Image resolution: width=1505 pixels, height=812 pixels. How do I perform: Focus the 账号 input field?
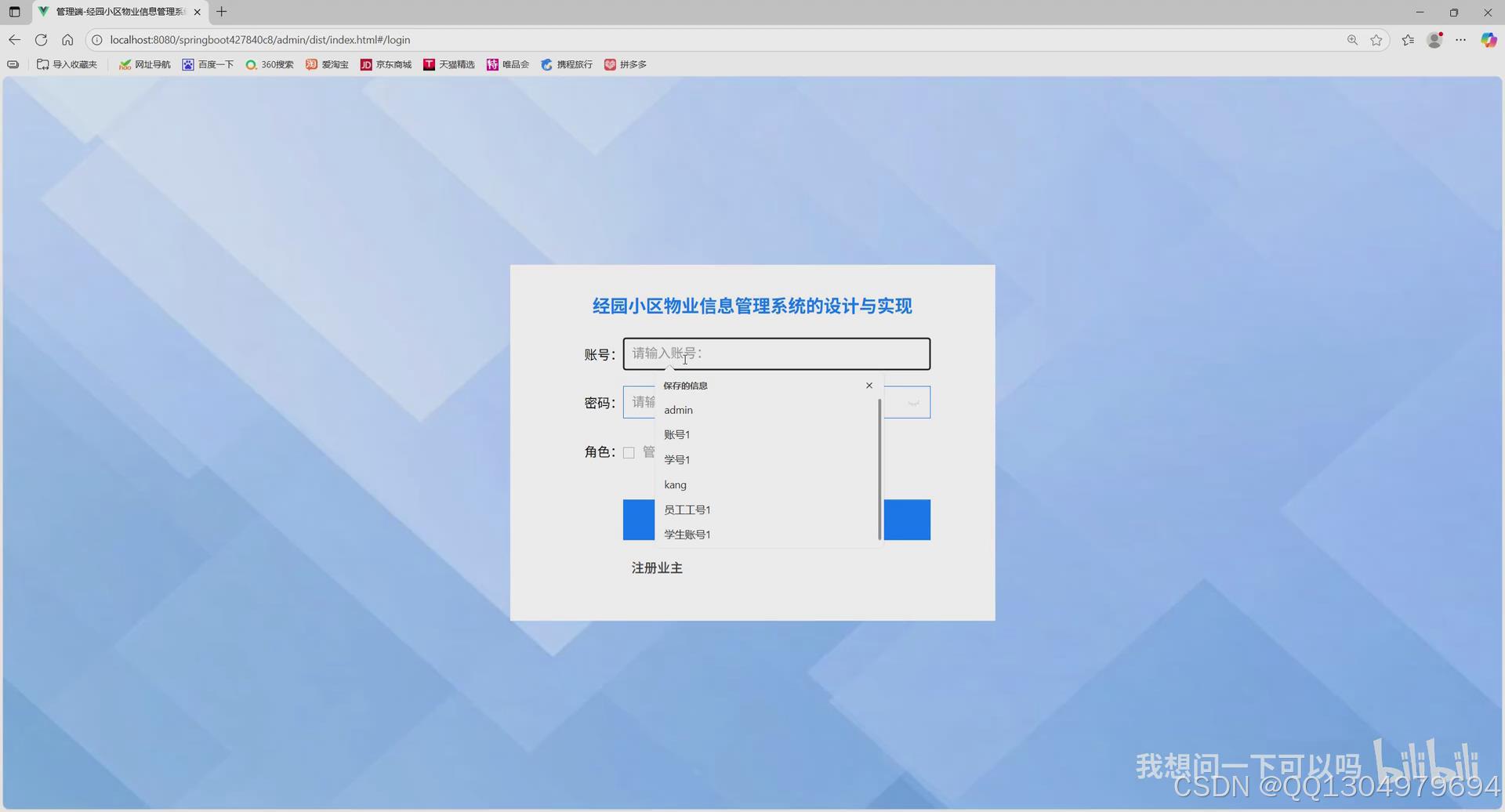[x=777, y=354]
